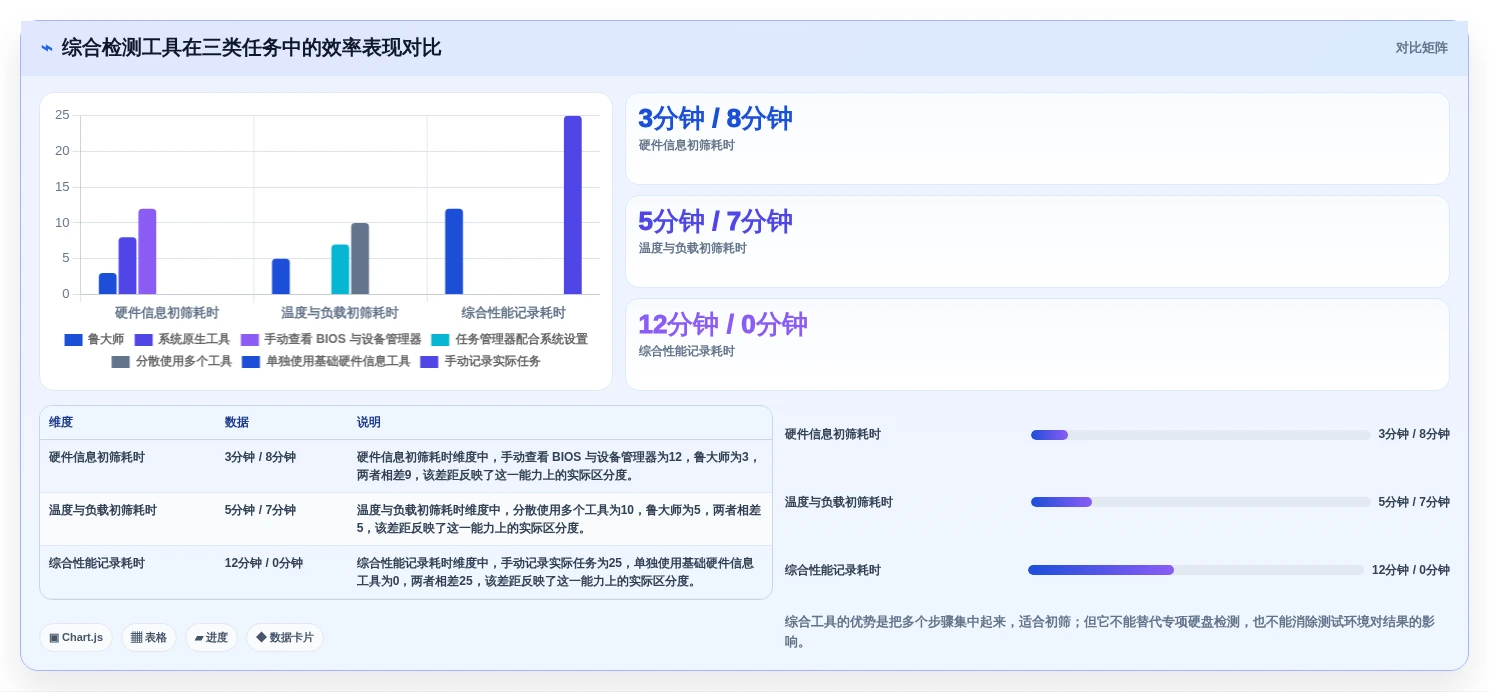The height and width of the screenshot is (692, 1489).
Task: Click the y-axis tick value 15
Action: (x=62, y=187)
